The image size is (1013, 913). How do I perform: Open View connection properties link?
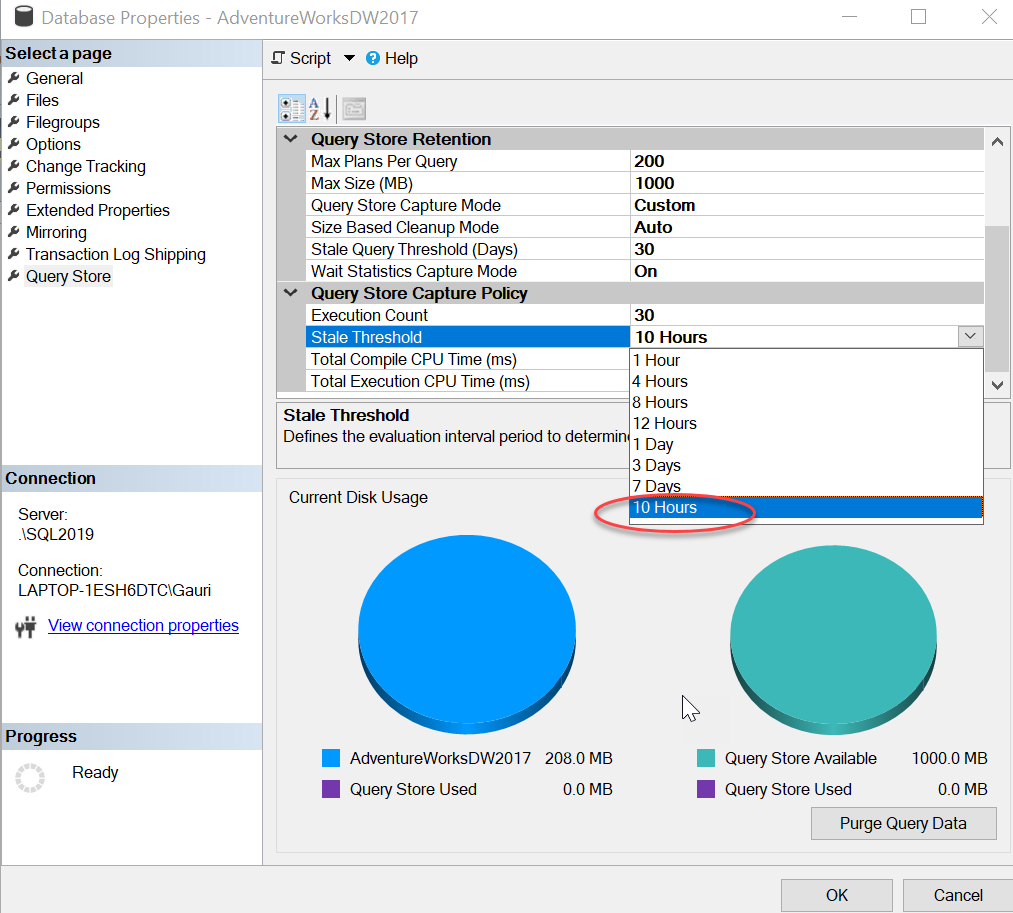point(143,625)
